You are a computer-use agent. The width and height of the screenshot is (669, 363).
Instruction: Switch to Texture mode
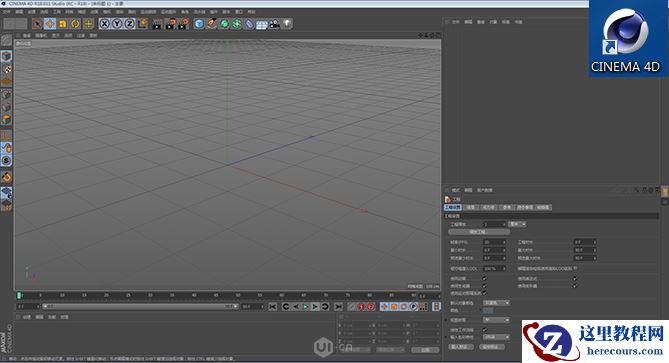pos(6,69)
